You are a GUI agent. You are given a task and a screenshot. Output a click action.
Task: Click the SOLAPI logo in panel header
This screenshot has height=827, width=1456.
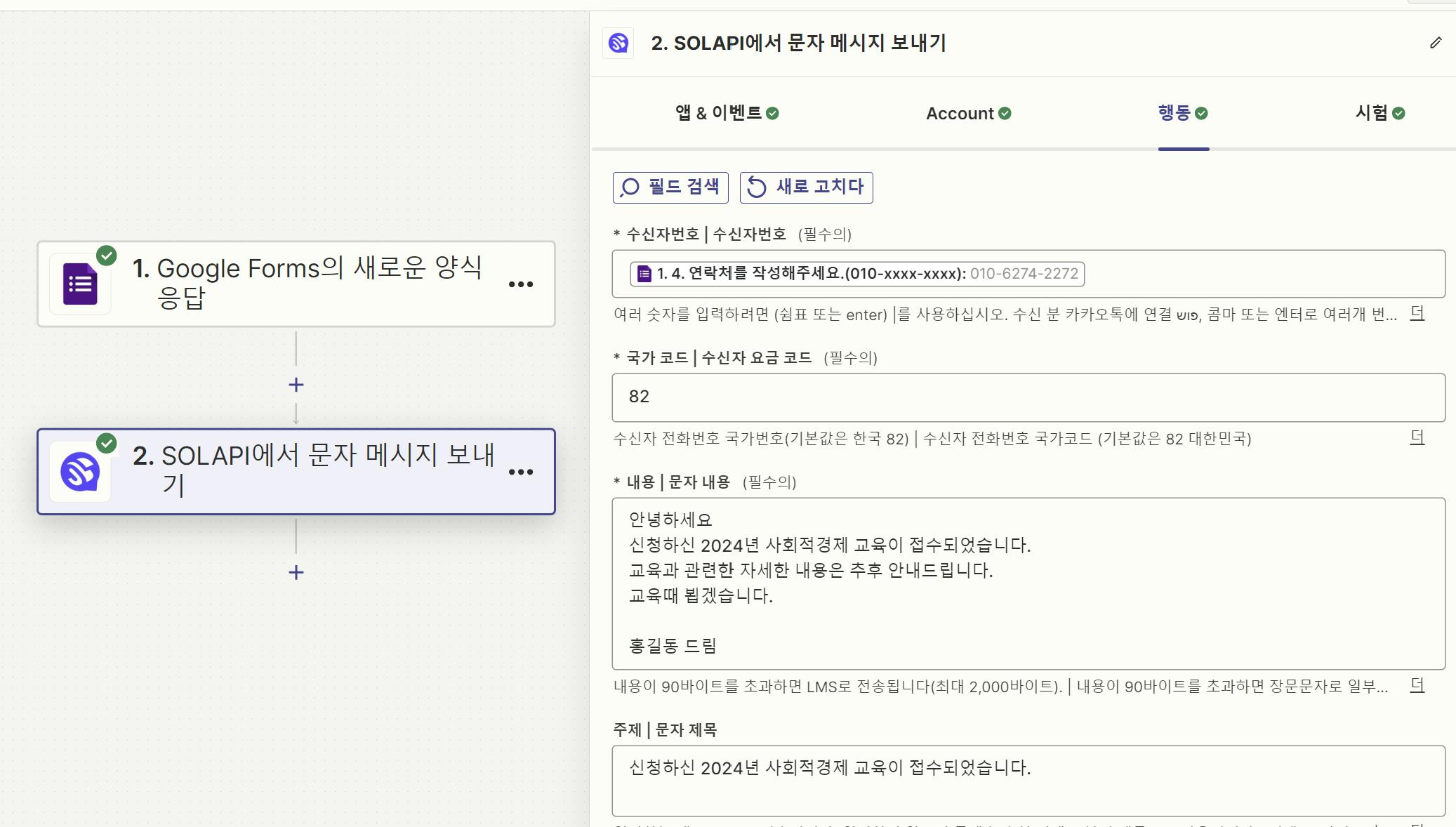(x=618, y=43)
